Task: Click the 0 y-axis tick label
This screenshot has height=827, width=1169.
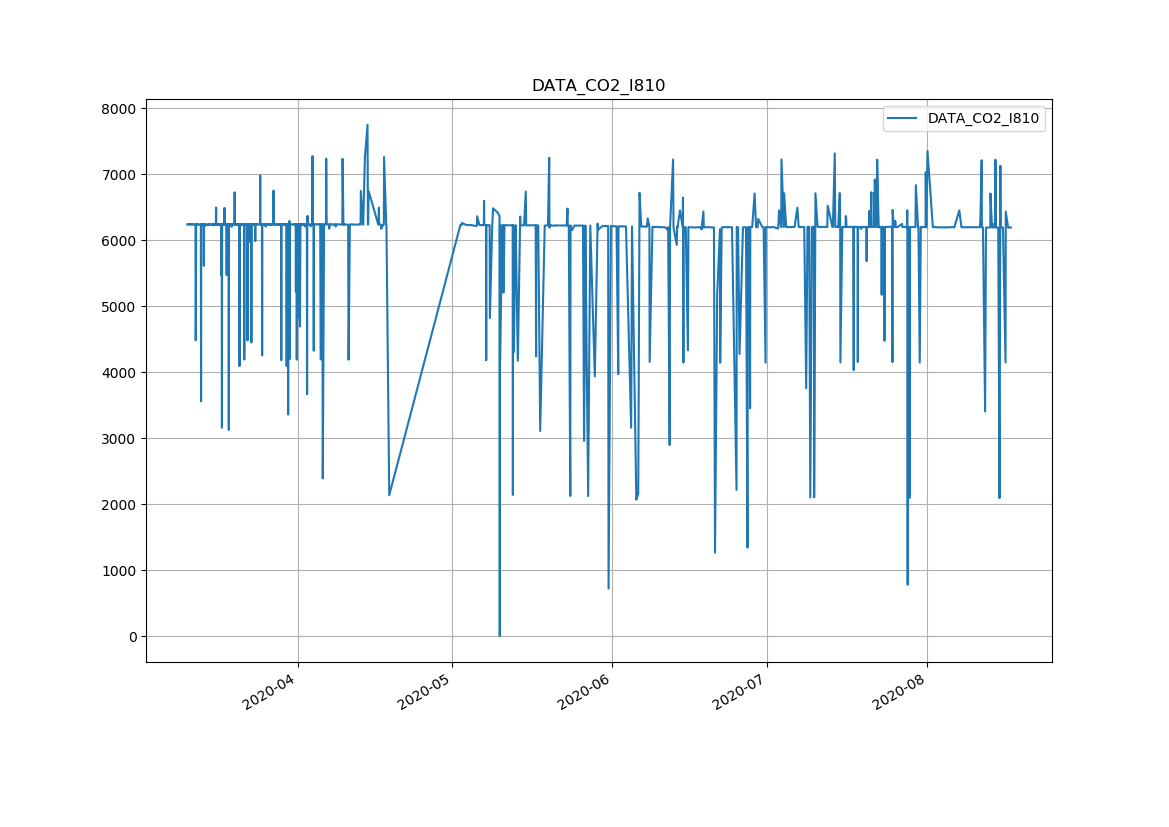Action: pos(133,637)
